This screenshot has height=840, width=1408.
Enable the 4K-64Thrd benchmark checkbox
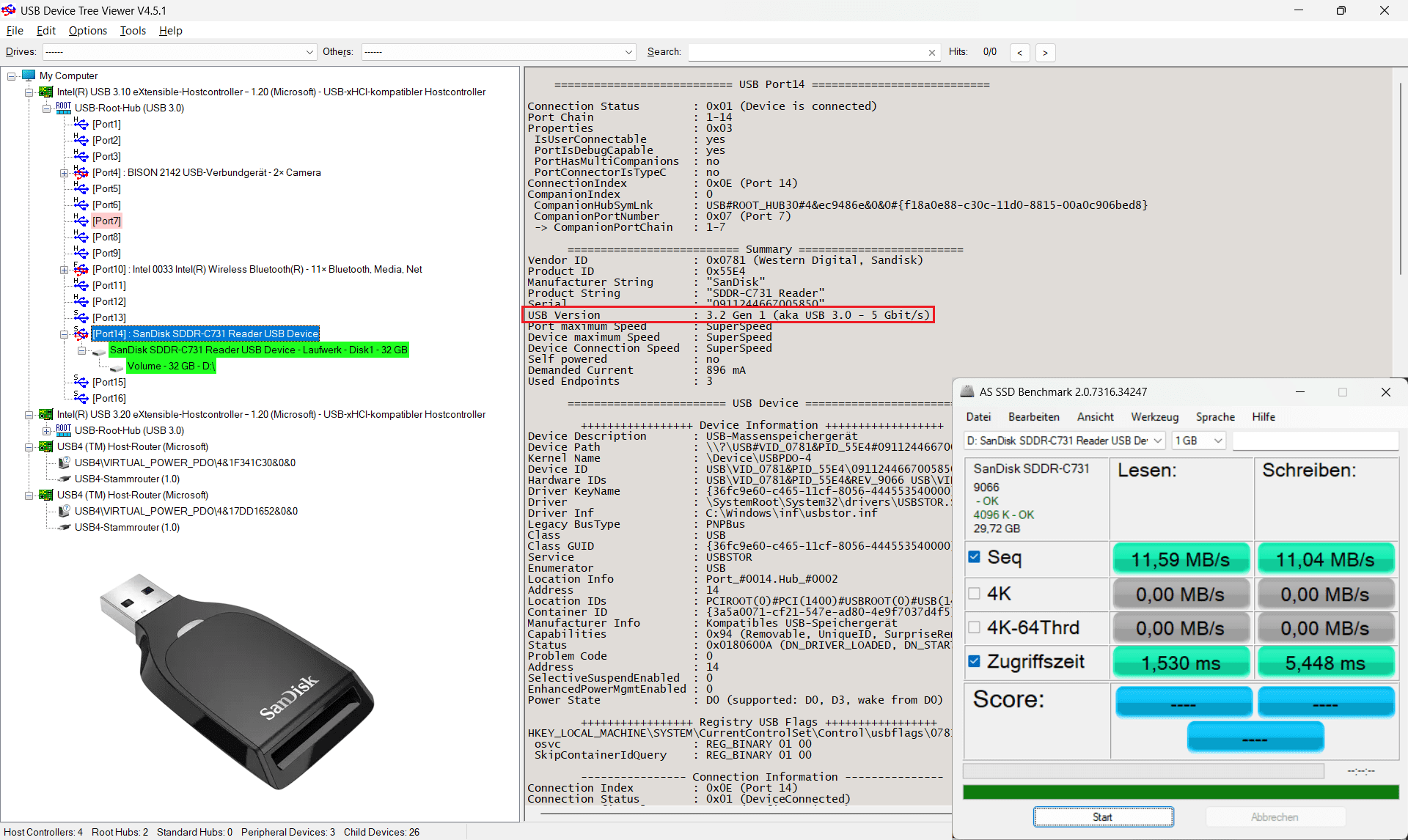pyautogui.click(x=974, y=627)
